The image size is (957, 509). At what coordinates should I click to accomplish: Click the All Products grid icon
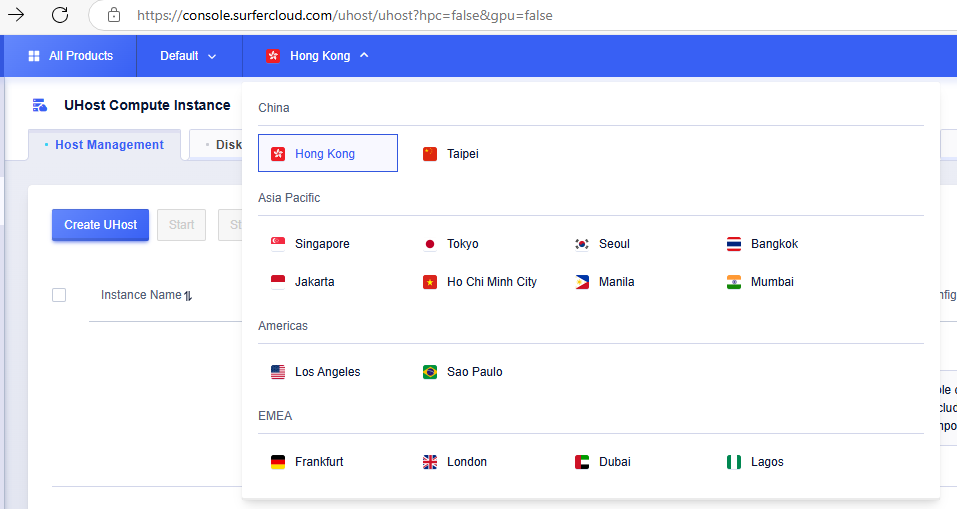tap(34, 56)
